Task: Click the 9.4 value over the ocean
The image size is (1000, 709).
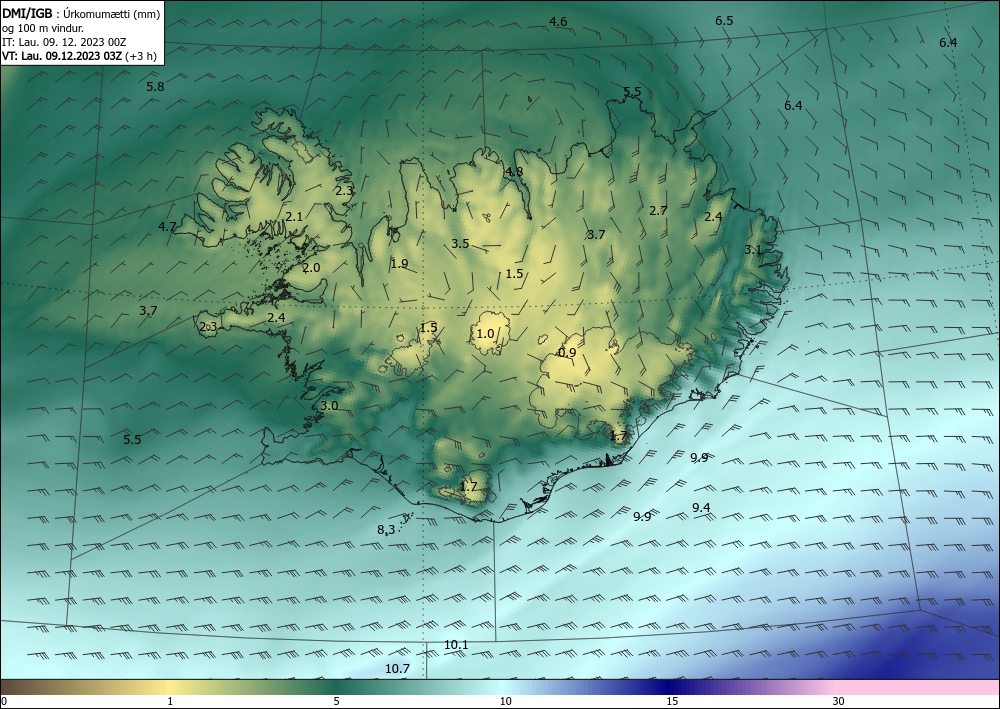Action: [702, 508]
